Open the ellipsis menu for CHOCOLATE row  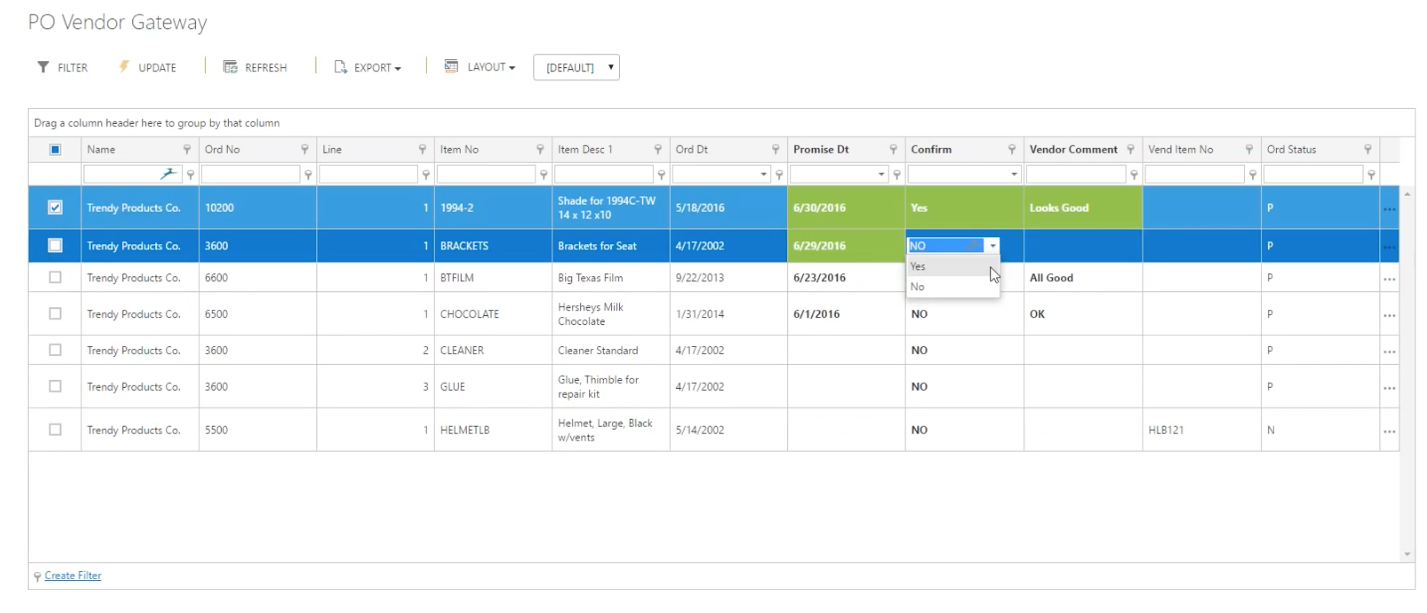pyautogui.click(x=1389, y=314)
